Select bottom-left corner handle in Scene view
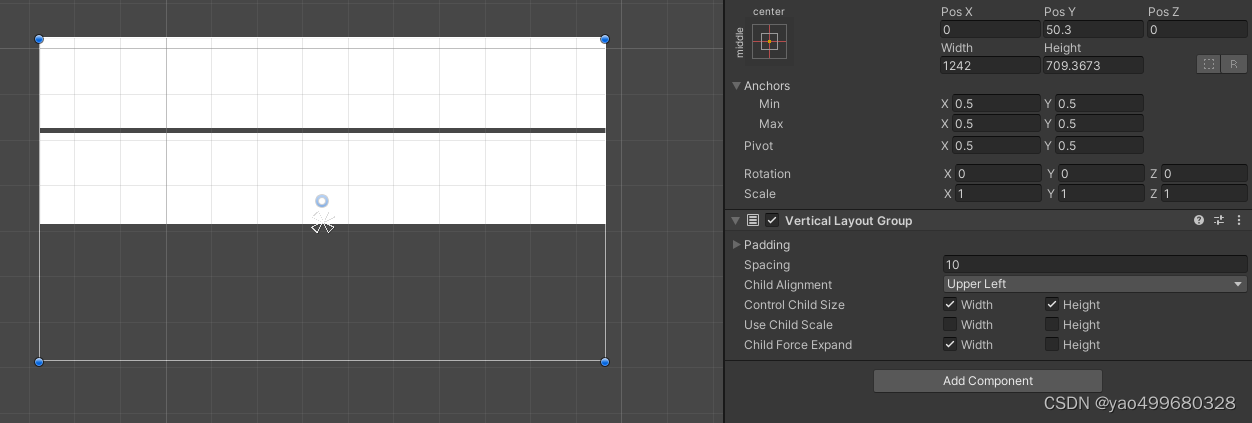This screenshot has width=1252, height=423. (x=39, y=361)
